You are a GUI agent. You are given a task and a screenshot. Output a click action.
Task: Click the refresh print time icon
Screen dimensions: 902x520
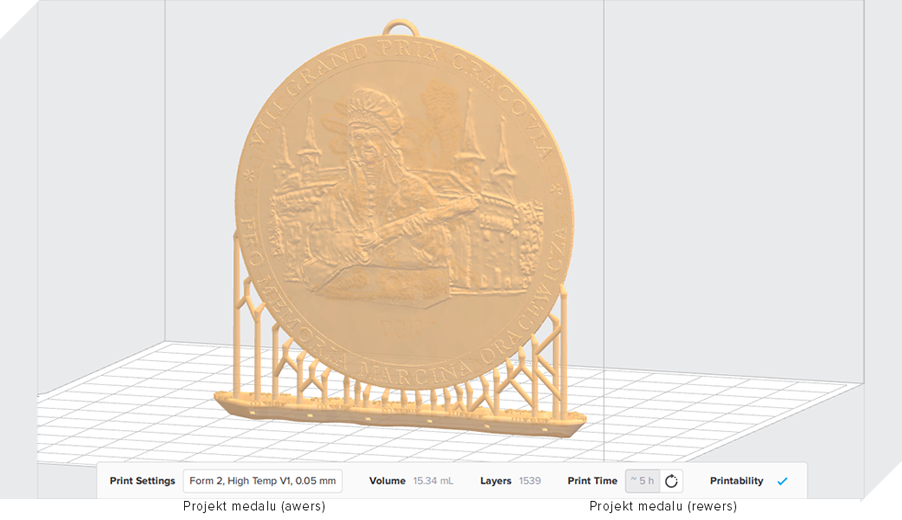pyautogui.click(x=671, y=481)
